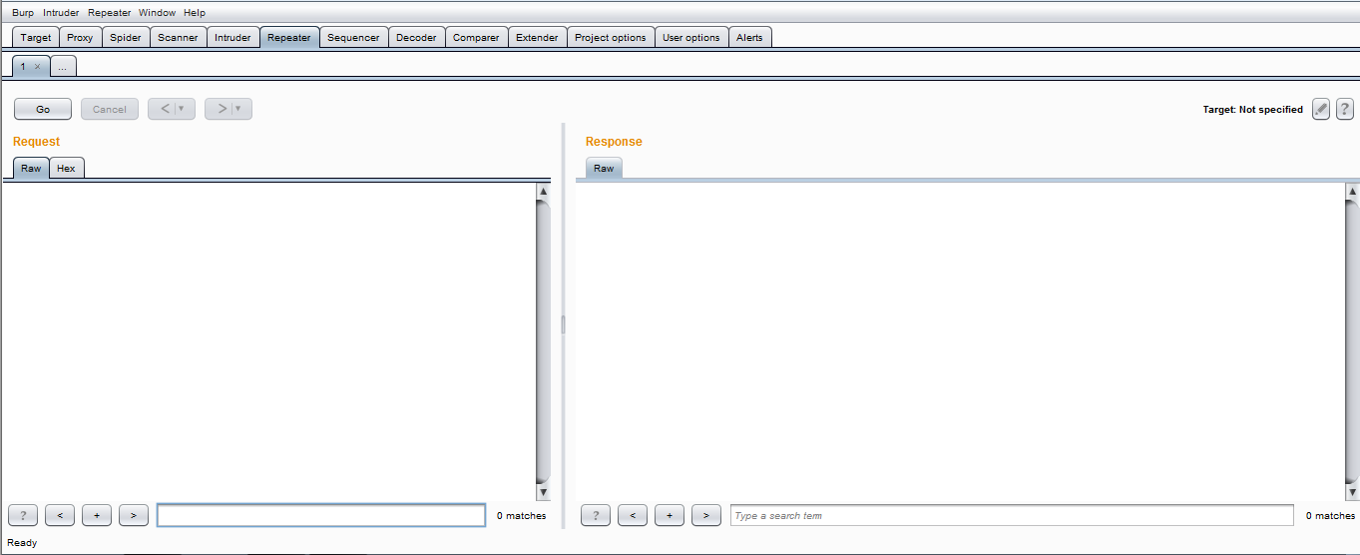This screenshot has height=555, width=1360.
Task: Open the Repeater menu in menu bar
Action: pos(109,13)
